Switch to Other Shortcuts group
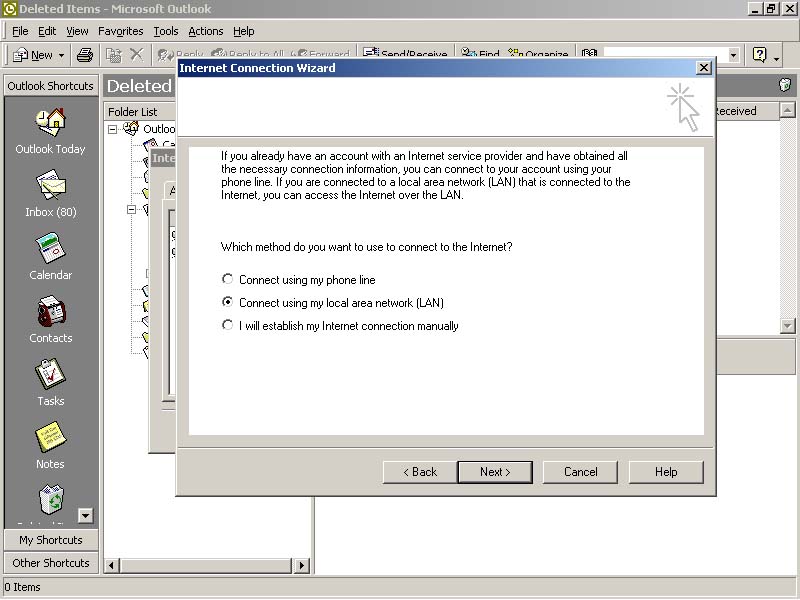The image size is (800, 600). click(51, 563)
